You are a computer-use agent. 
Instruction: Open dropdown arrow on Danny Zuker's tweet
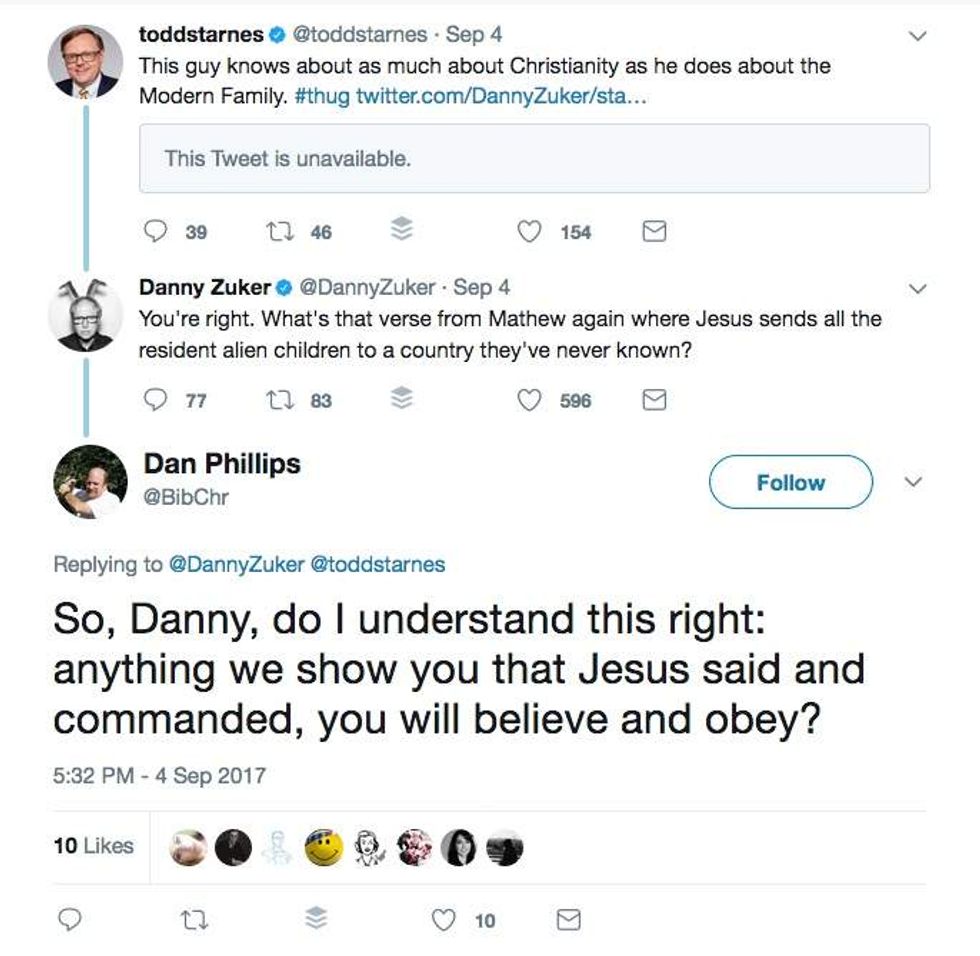tap(917, 289)
